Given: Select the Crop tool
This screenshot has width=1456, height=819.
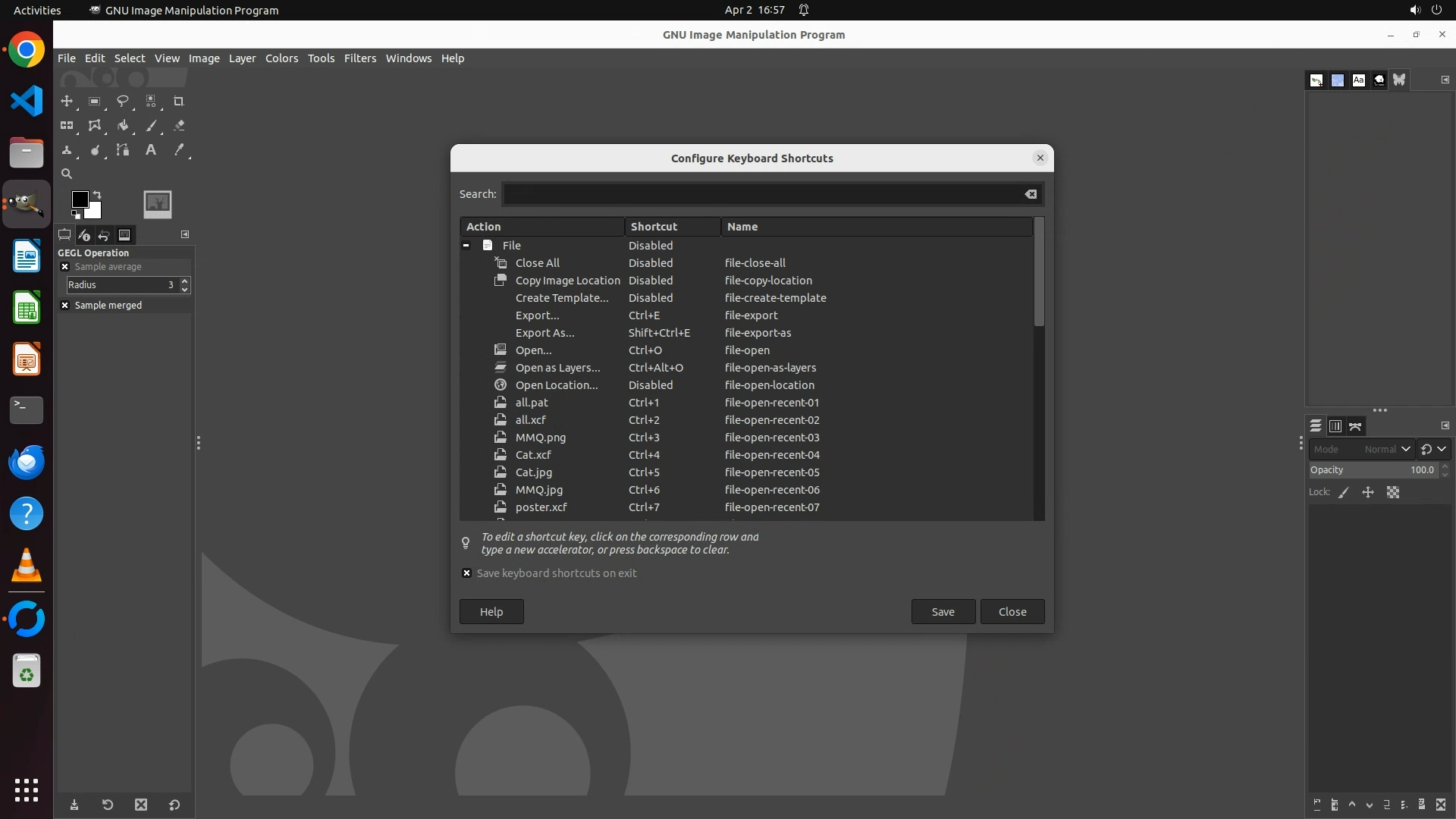Looking at the screenshot, I should point(179,101).
